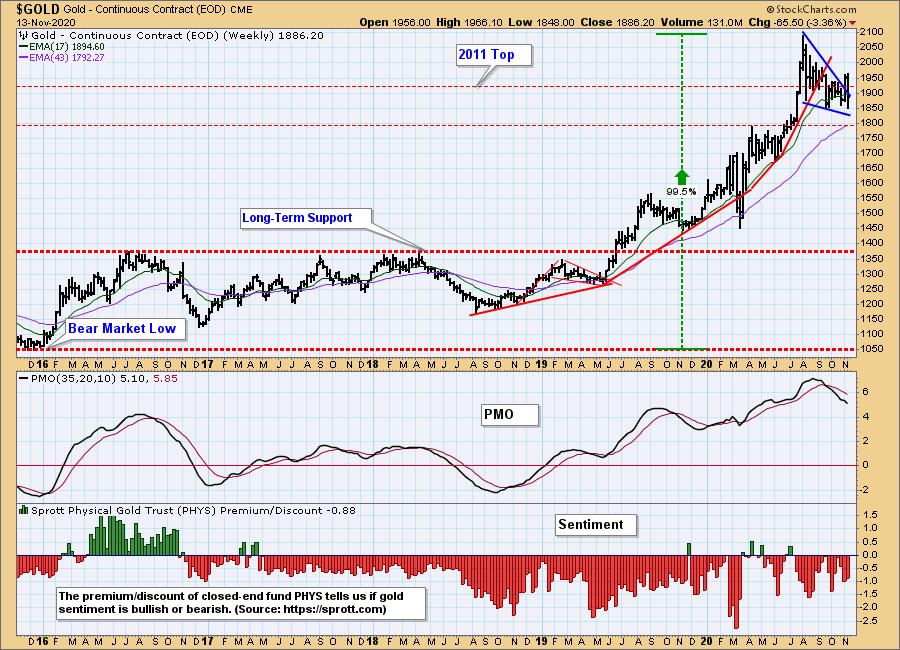Select the boxed 'PMO' panel label

(510, 415)
